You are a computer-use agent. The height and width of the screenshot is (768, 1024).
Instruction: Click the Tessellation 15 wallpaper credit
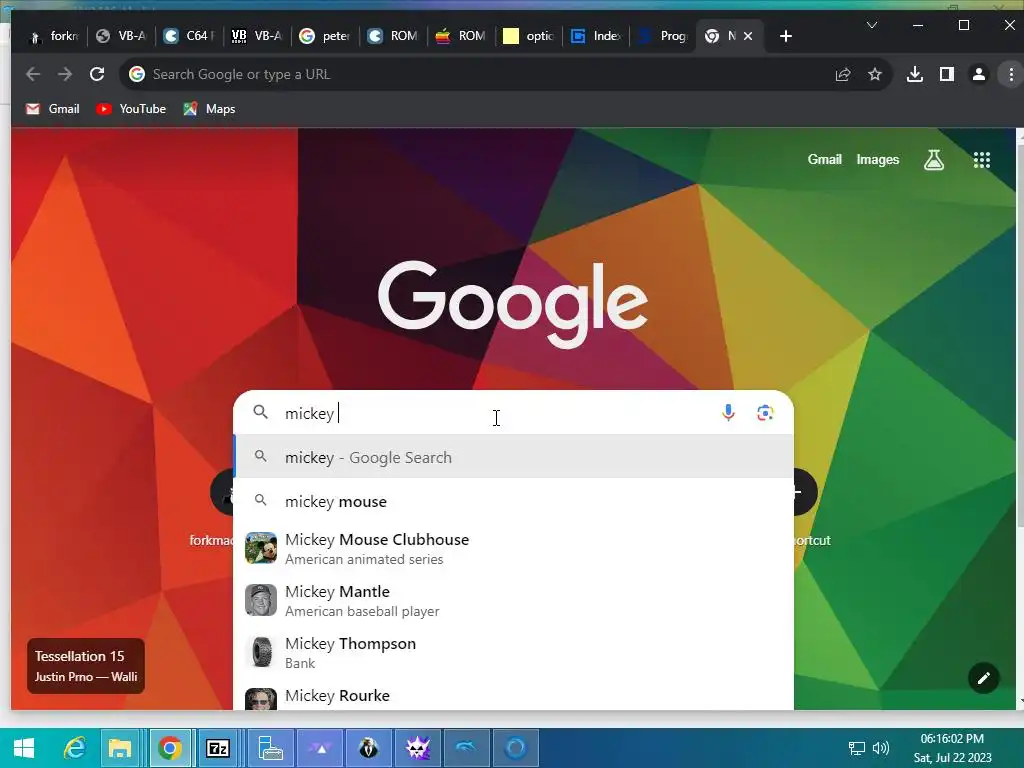pyautogui.click(x=86, y=665)
